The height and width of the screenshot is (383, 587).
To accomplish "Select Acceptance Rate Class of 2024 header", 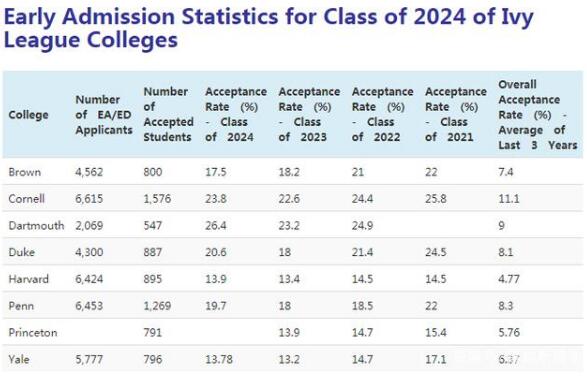I will (x=236, y=114).
